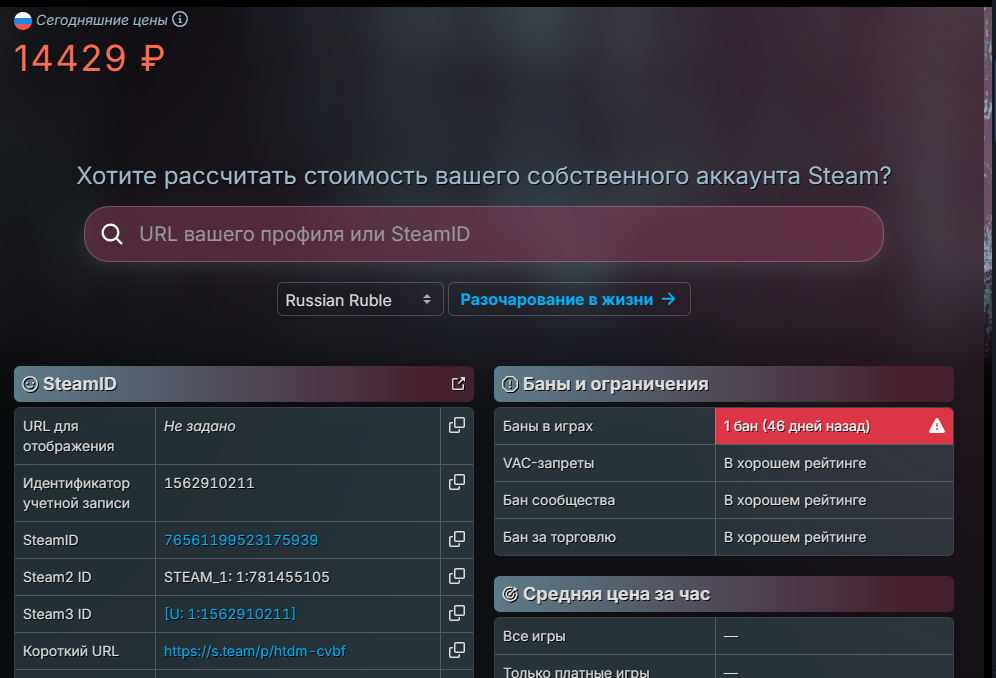996x678 pixels.
Task: Click the Все игры row label
Action: point(534,636)
